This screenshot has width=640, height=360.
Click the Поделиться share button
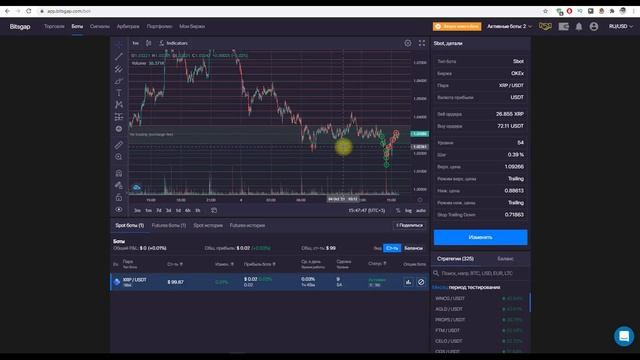coord(409,225)
